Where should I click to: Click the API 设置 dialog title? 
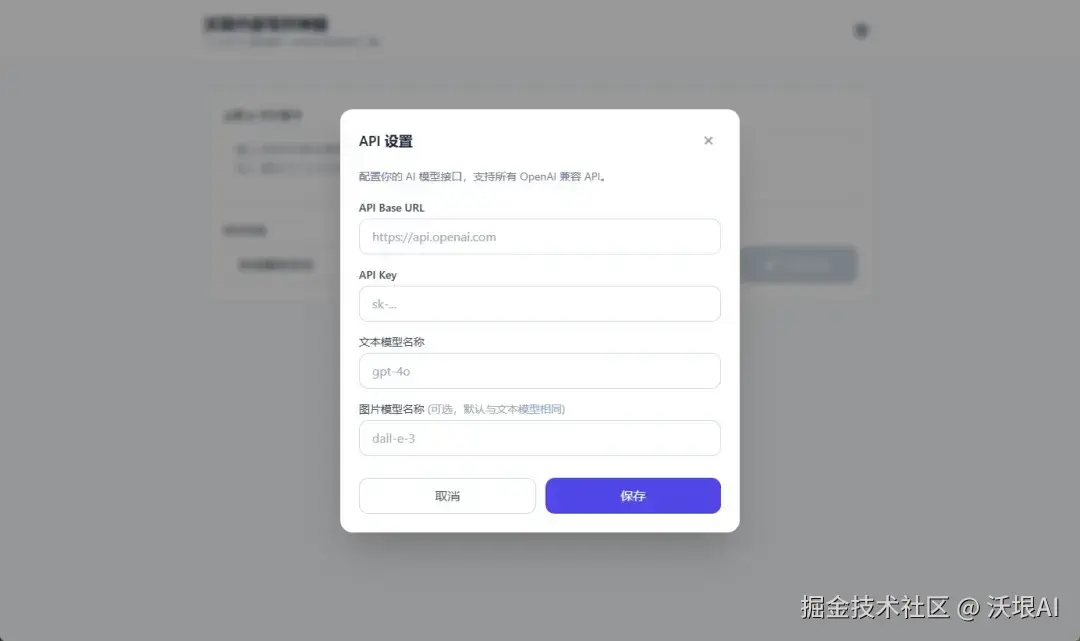click(x=386, y=141)
